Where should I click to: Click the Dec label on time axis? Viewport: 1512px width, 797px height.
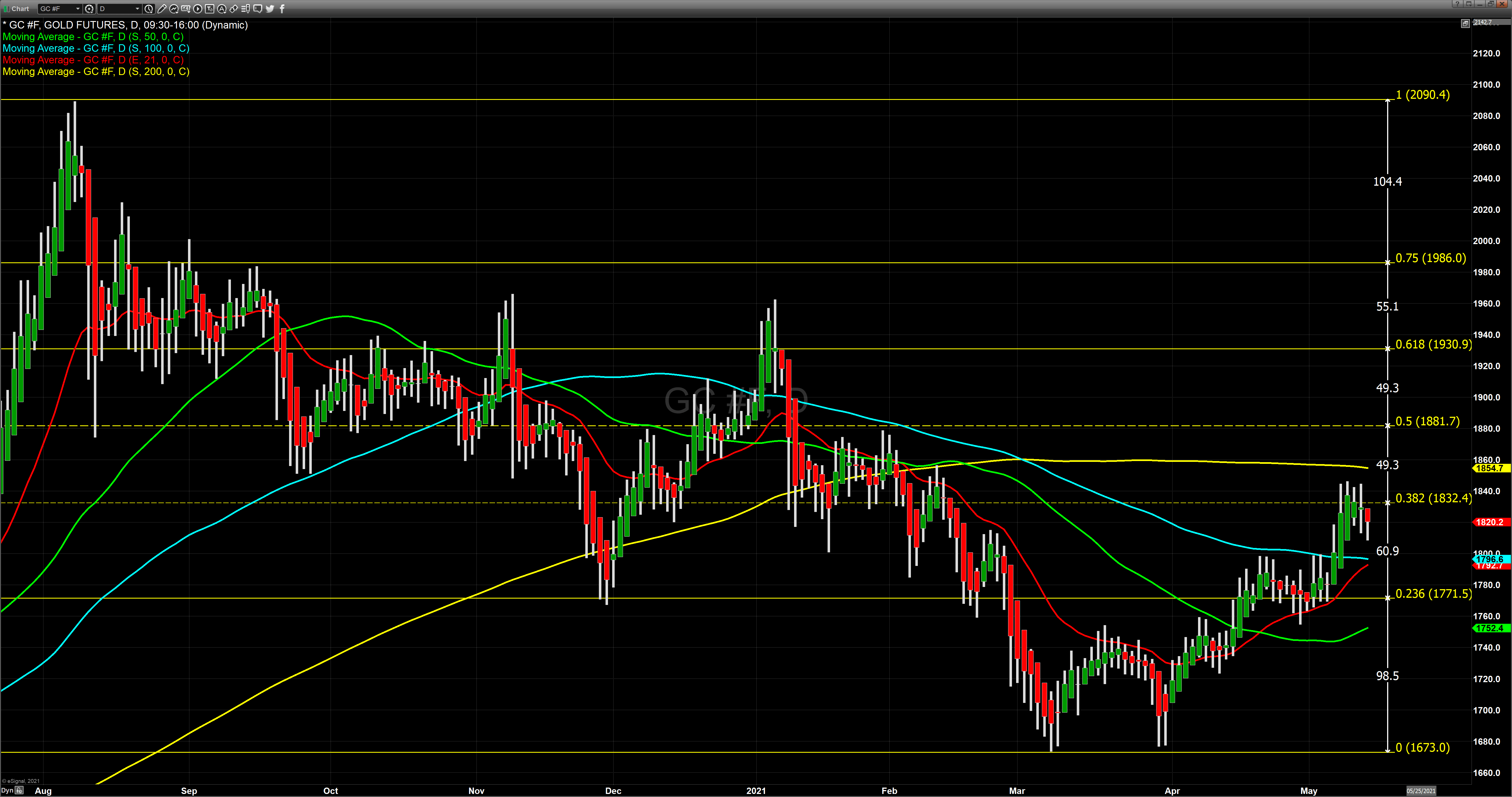point(613,791)
